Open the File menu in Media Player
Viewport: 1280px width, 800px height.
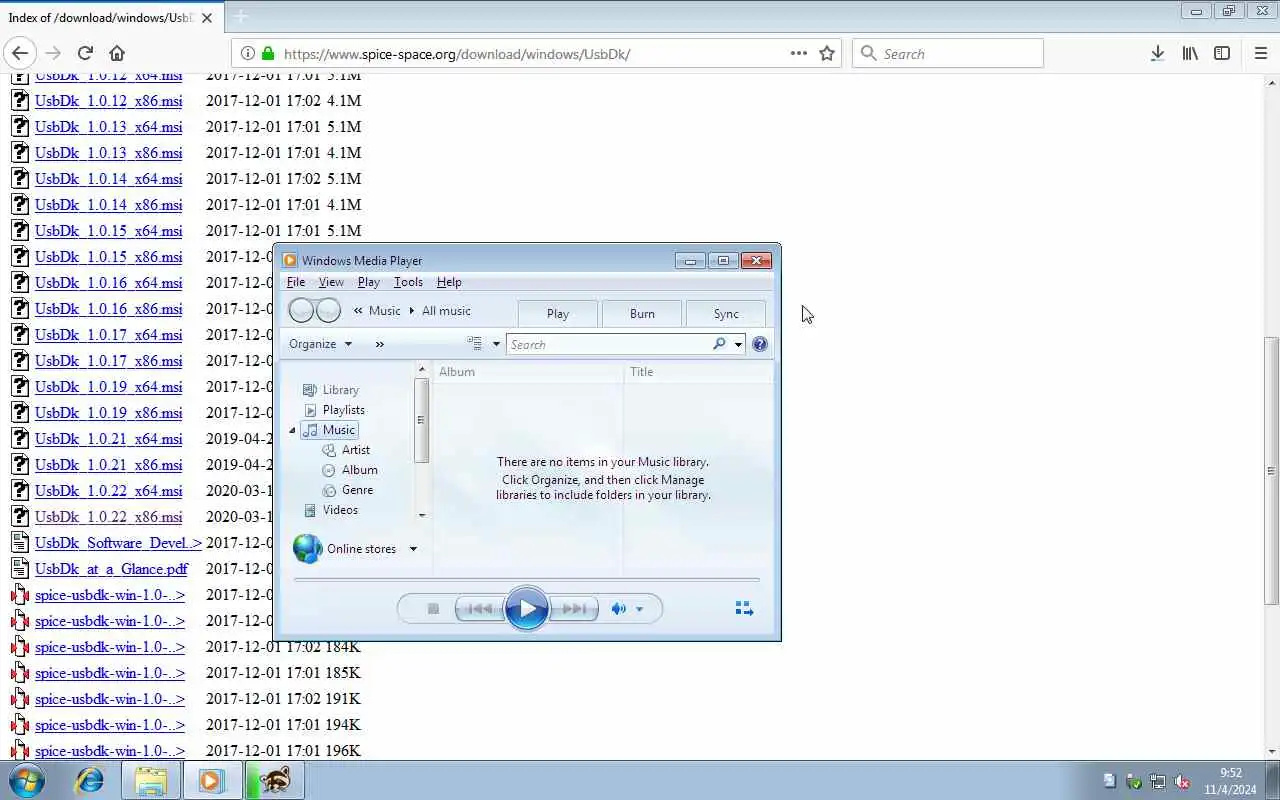(x=296, y=282)
